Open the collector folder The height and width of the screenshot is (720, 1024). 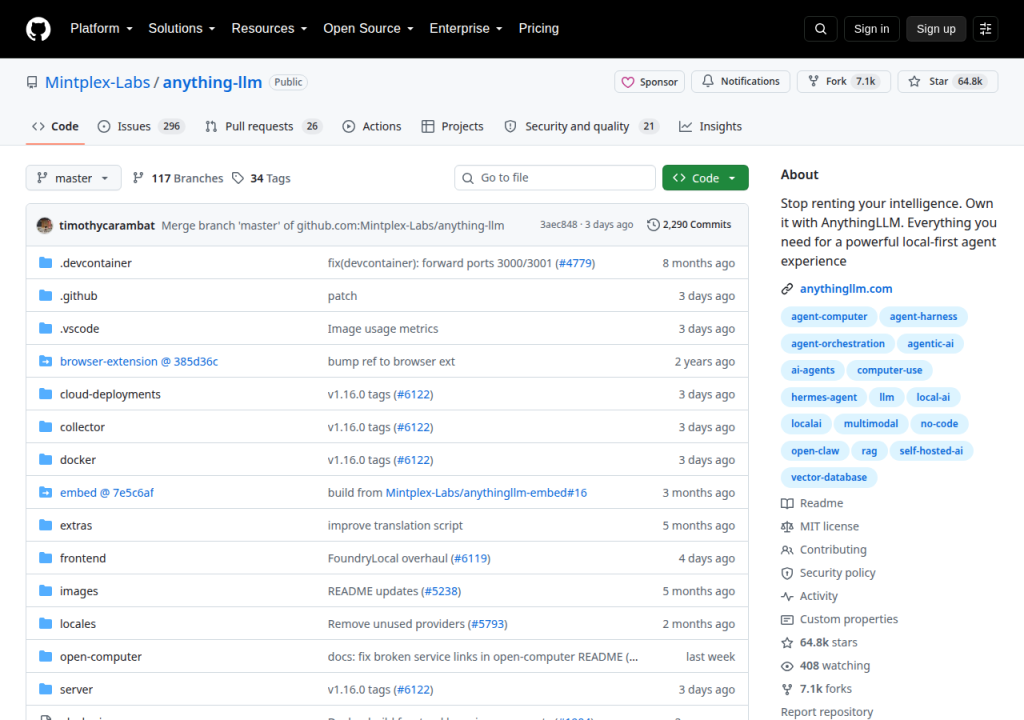[82, 427]
